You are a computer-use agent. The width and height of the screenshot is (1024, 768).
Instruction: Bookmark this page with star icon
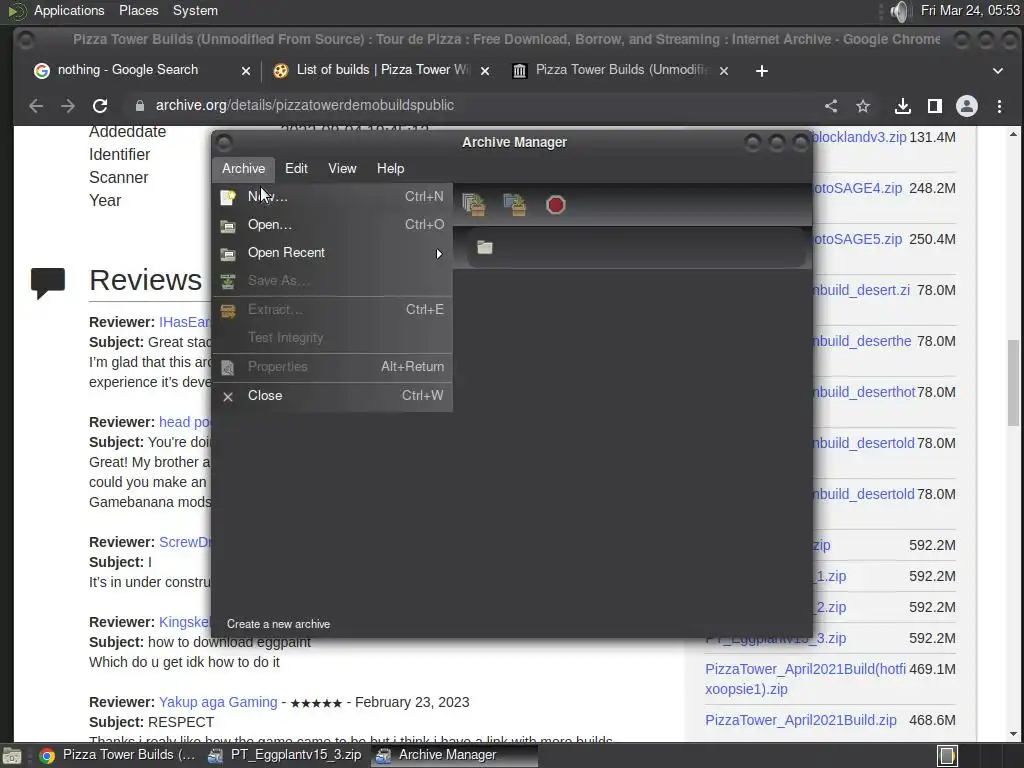tap(863, 106)
